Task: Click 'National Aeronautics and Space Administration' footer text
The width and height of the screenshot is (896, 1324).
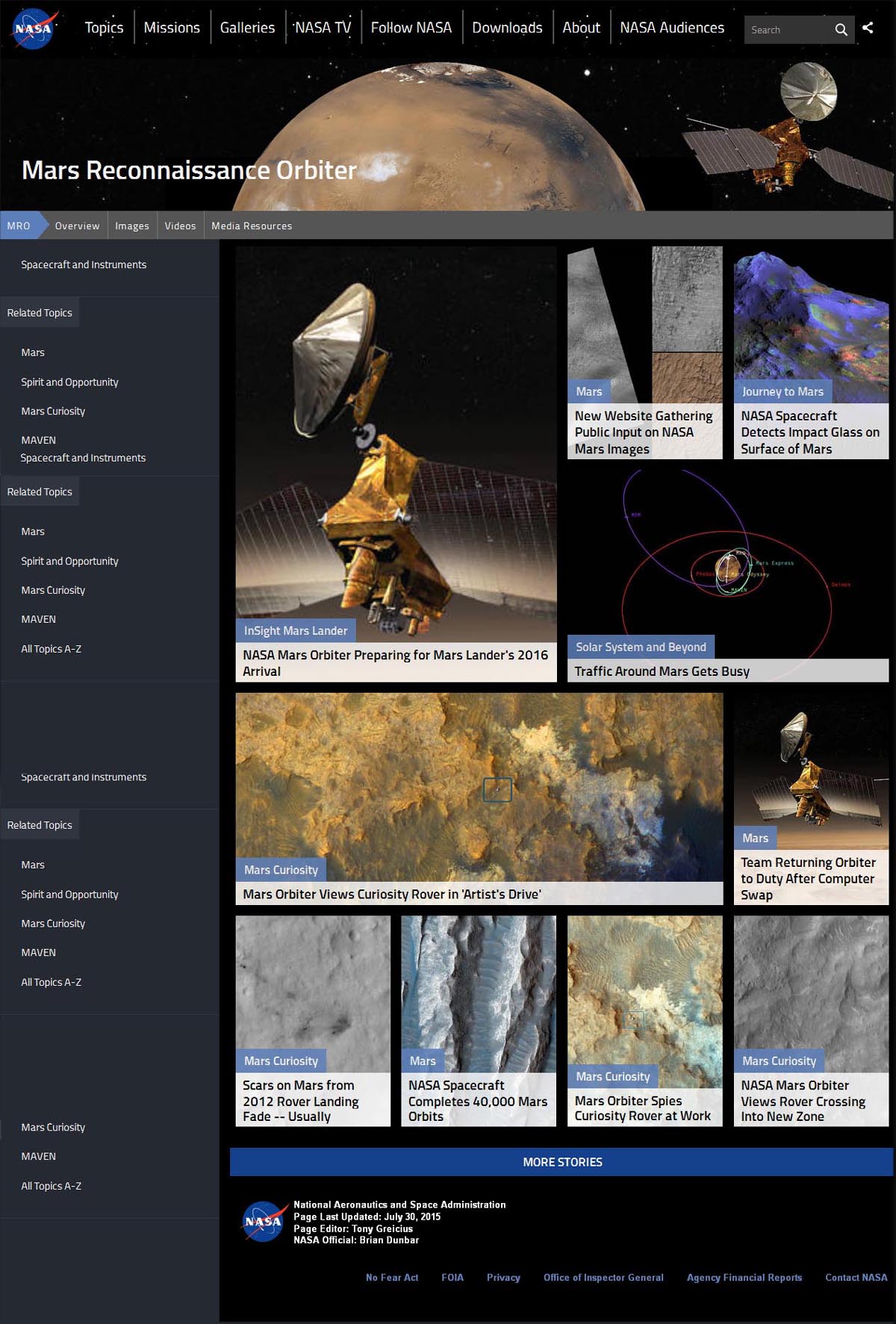Action: coord(399,1205)
